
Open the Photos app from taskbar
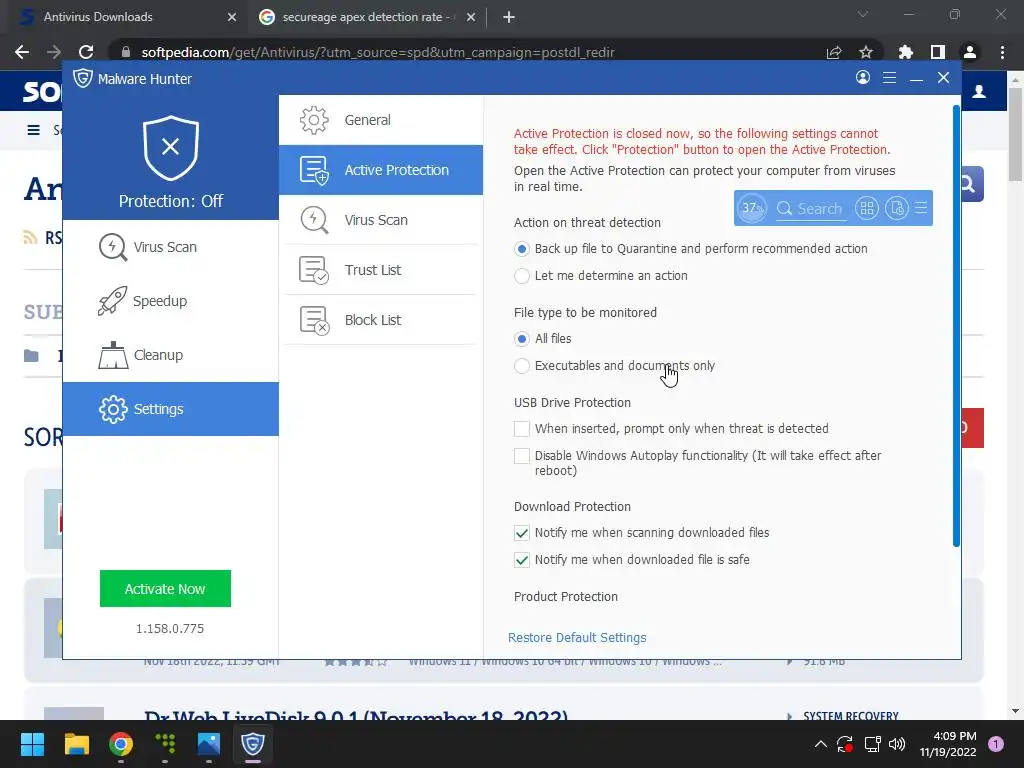click(x=209, y=744)
